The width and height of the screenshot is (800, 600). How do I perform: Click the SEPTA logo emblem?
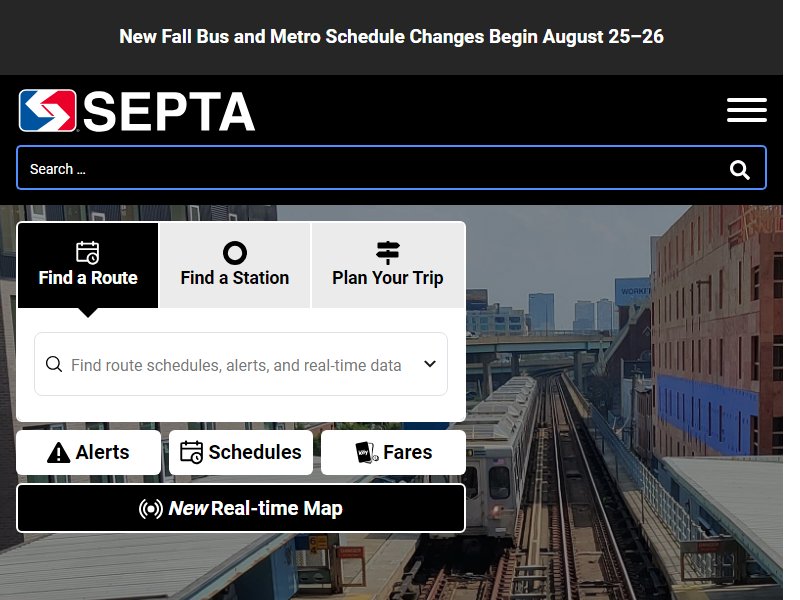47,111
